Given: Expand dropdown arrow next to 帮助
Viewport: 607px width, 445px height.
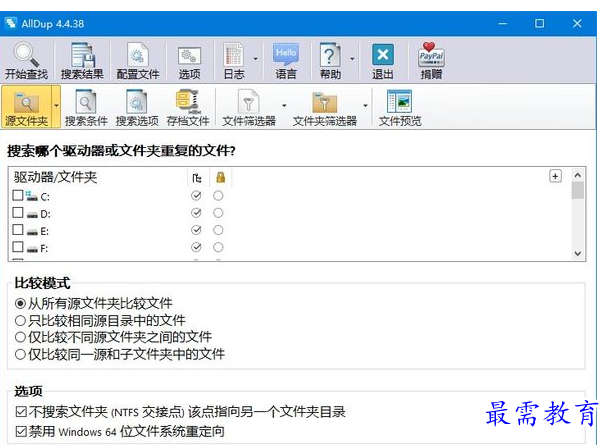Looking at the screenshot, I should pyautogui.click(x=352, y=59).
